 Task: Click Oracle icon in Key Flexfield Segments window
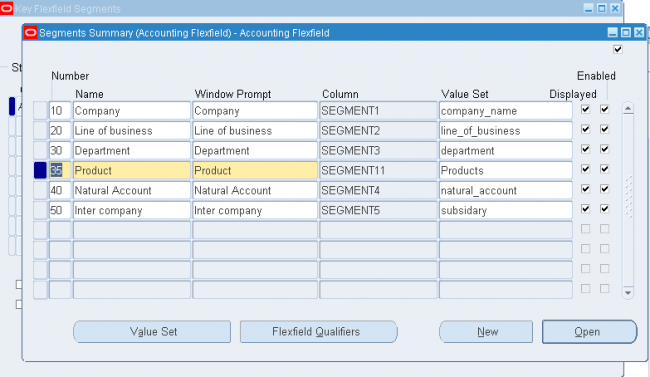click(6, 8)
